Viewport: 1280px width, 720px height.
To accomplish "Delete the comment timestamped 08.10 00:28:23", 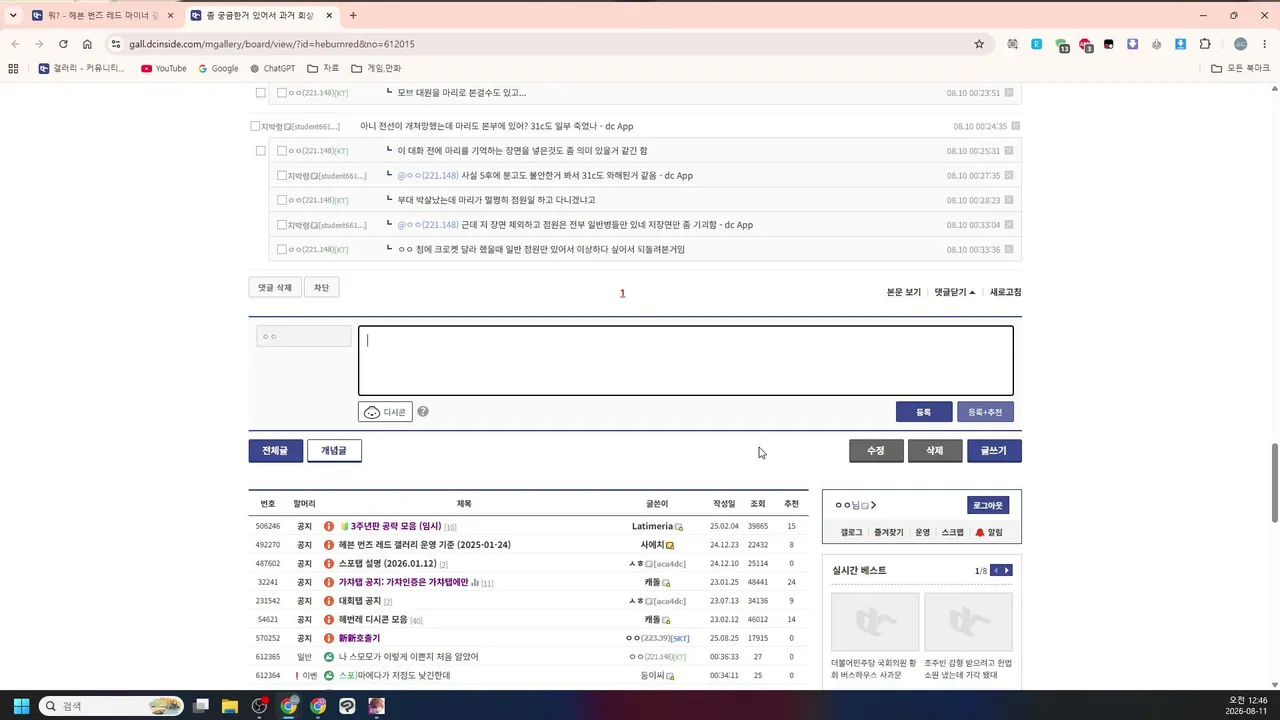I will 1009,200.
